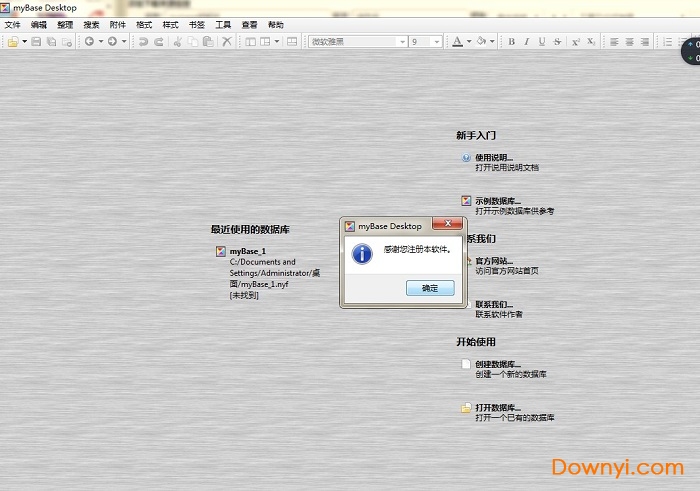
Task: Click the save-all icon next to save
Action: click(52, 42)
